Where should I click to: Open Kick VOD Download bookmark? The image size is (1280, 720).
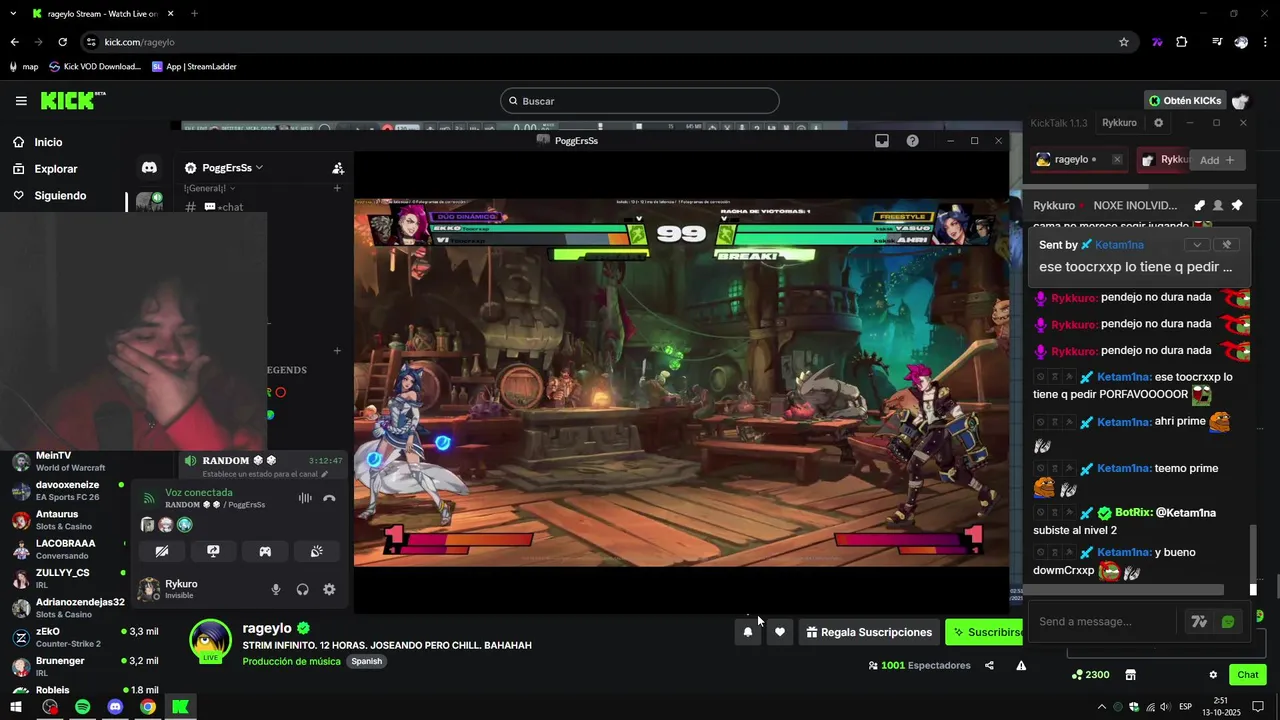(x=95, y=67)
